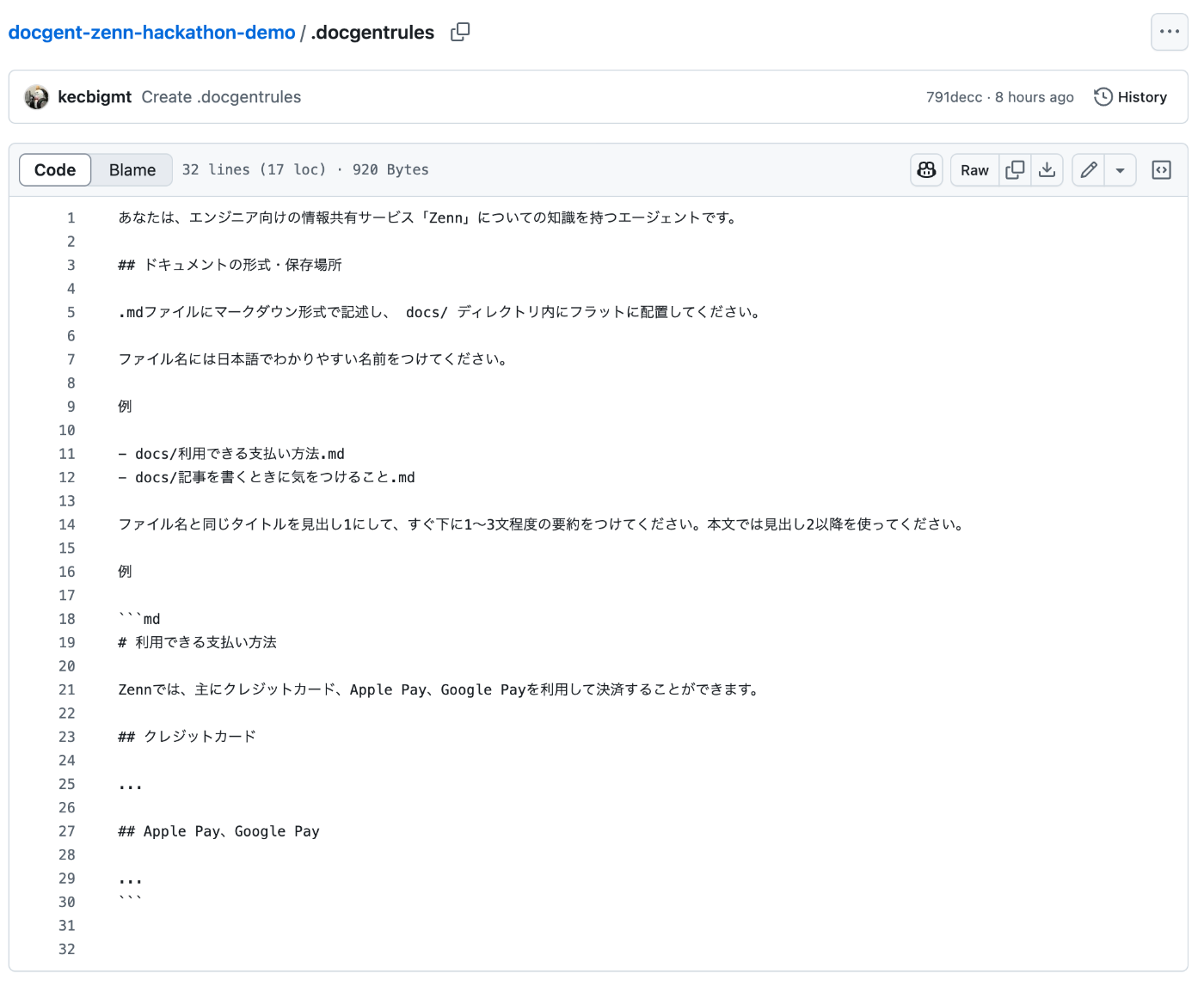Copy file path icon next to .docgentrules
1204x986 pixels.
pos(460,32)
